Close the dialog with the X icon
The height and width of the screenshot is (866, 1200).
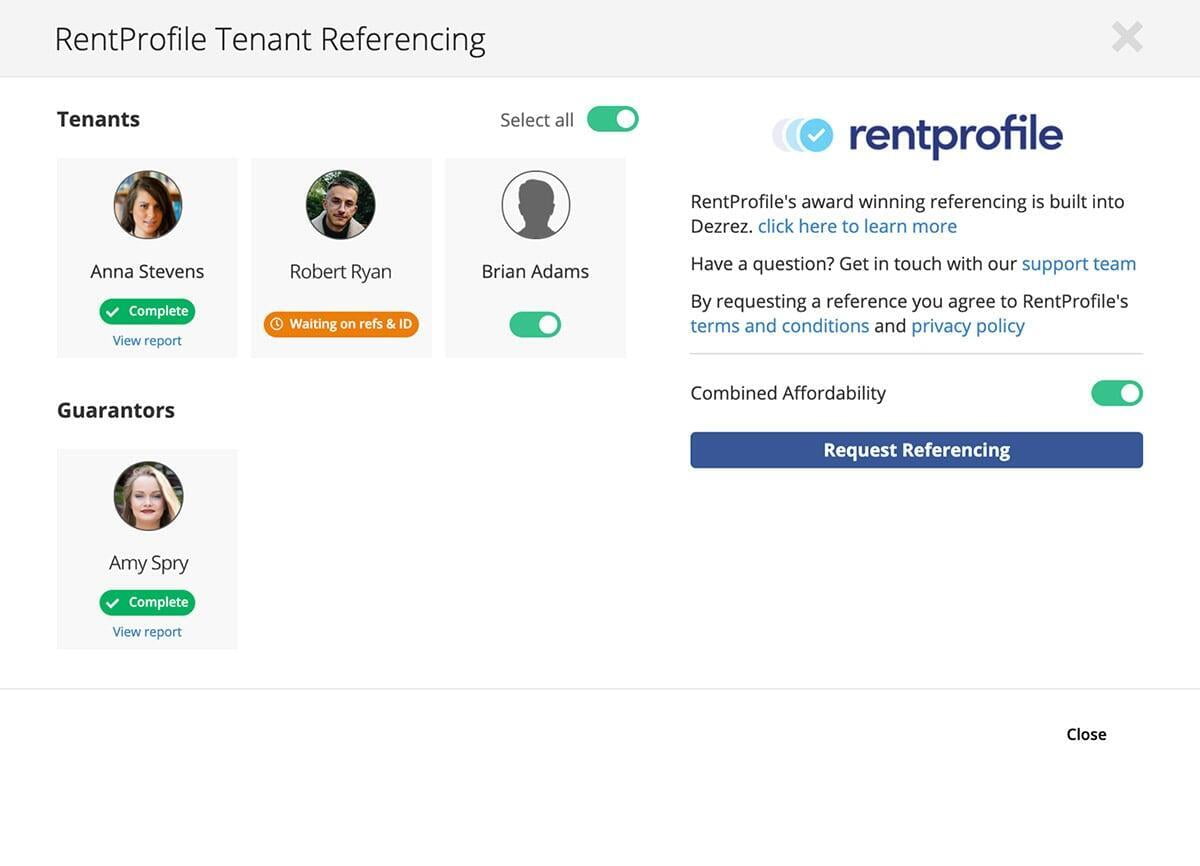1127,37
